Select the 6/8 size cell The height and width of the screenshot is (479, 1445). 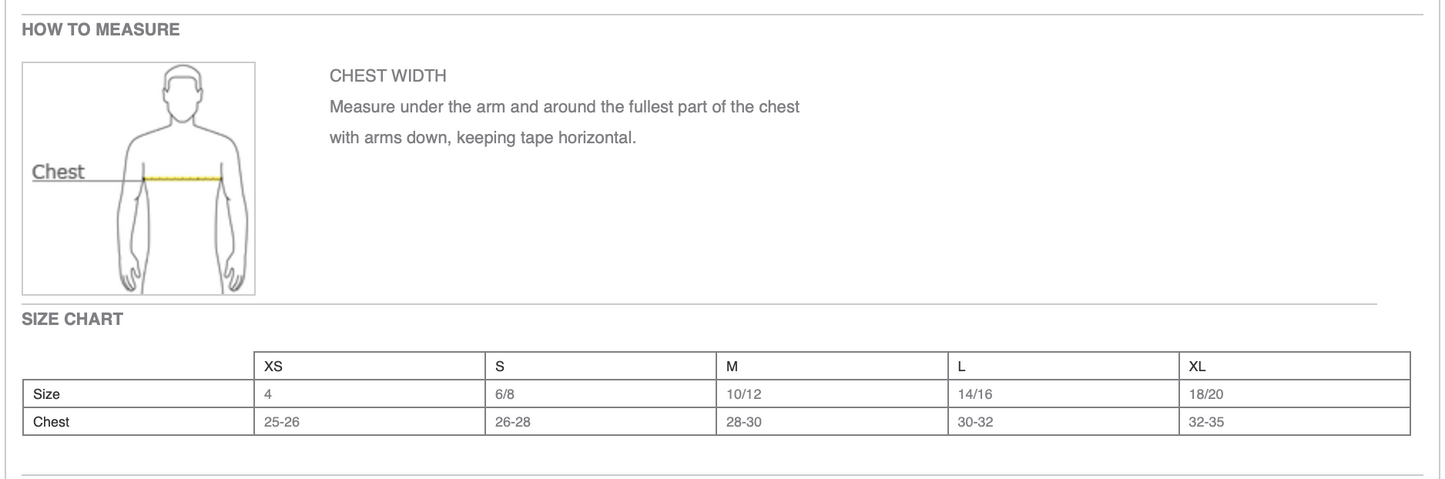click(505, 394)
